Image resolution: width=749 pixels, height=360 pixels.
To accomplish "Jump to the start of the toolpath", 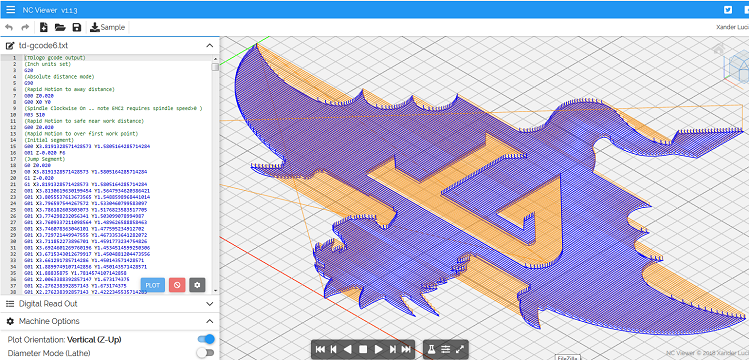I will (x=321, y=349).
